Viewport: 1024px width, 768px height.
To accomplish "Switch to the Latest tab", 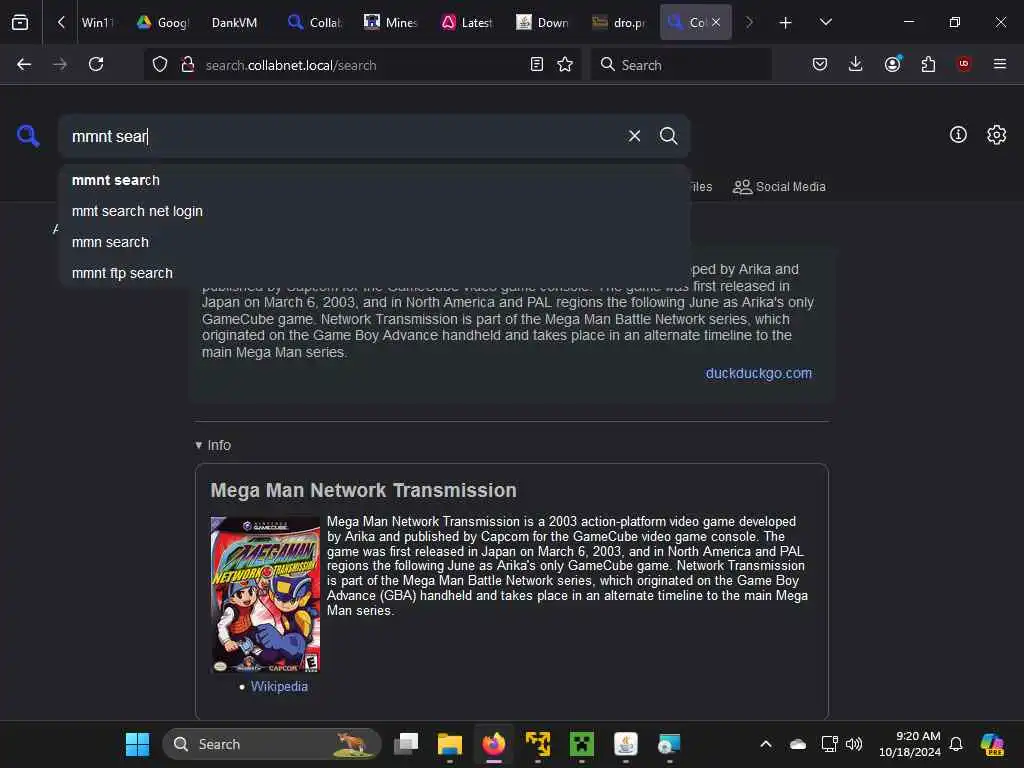I will tap(466, 23).
